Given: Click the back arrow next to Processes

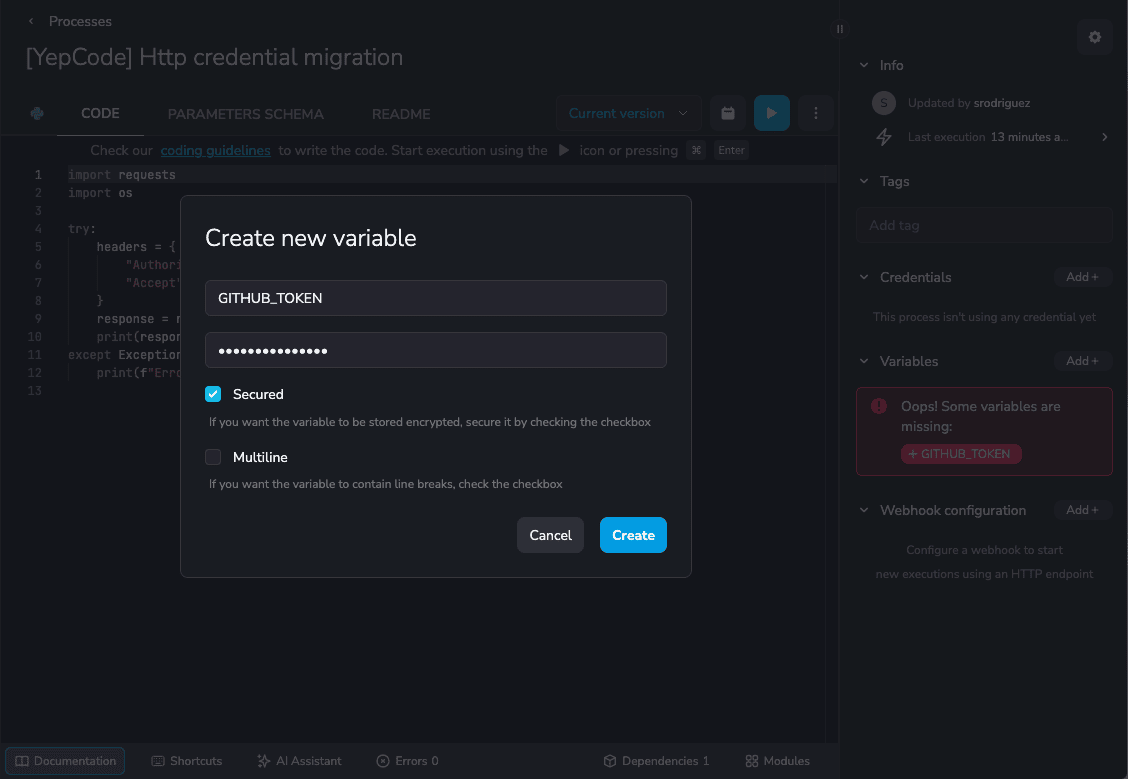Looking at the screenshot, I should (x=31, y=22).
